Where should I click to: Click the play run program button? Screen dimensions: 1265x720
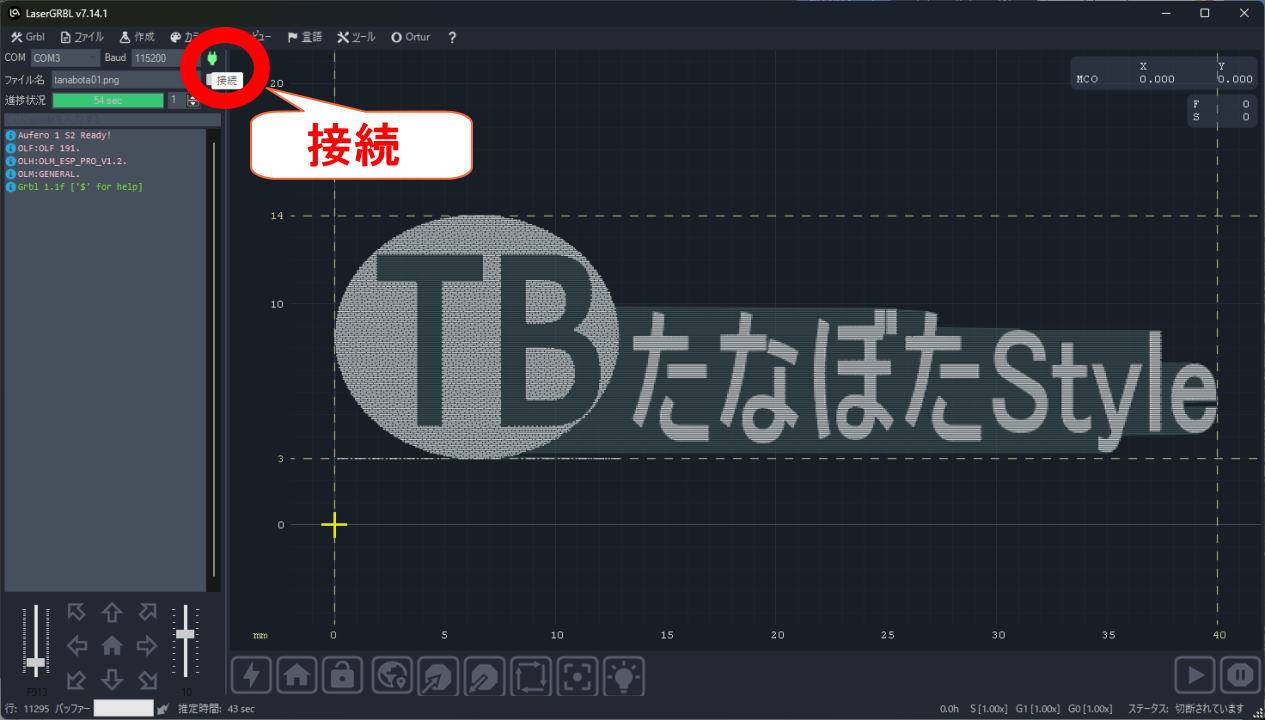pyautogui.click(x=1195, y=675)
